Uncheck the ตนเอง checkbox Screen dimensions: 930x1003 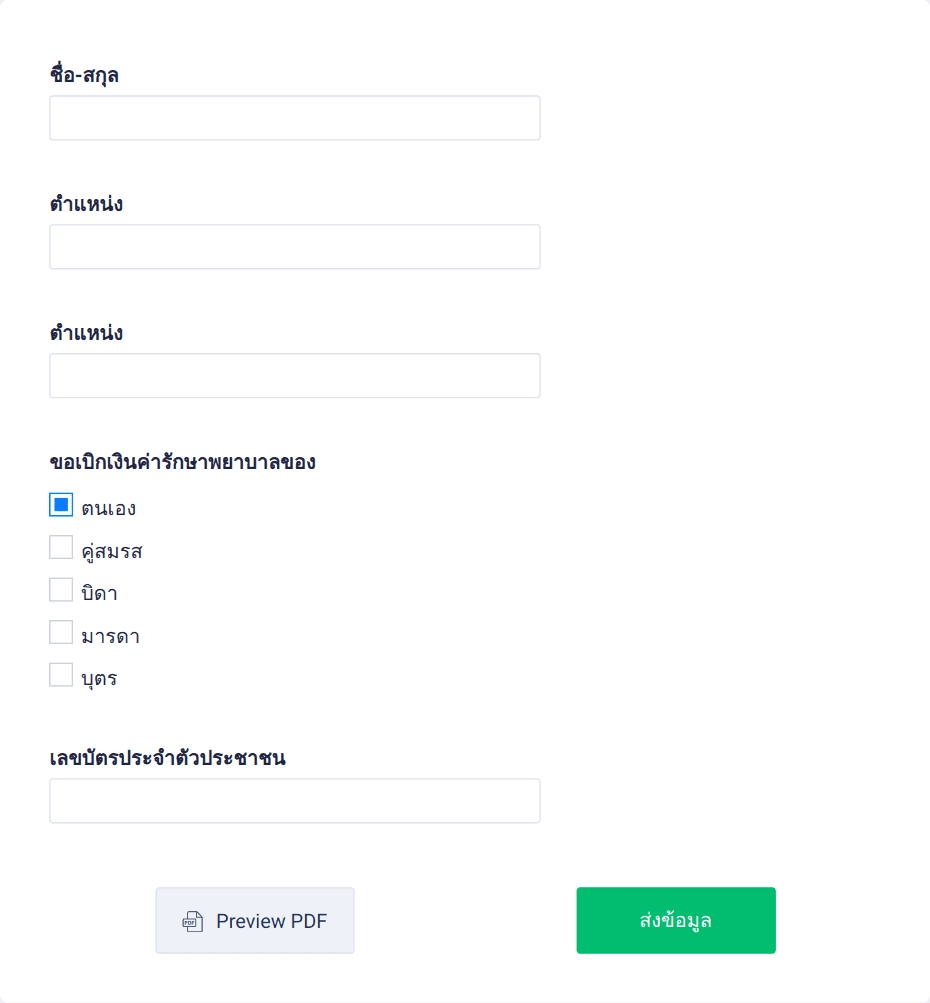tap(61, 505)
